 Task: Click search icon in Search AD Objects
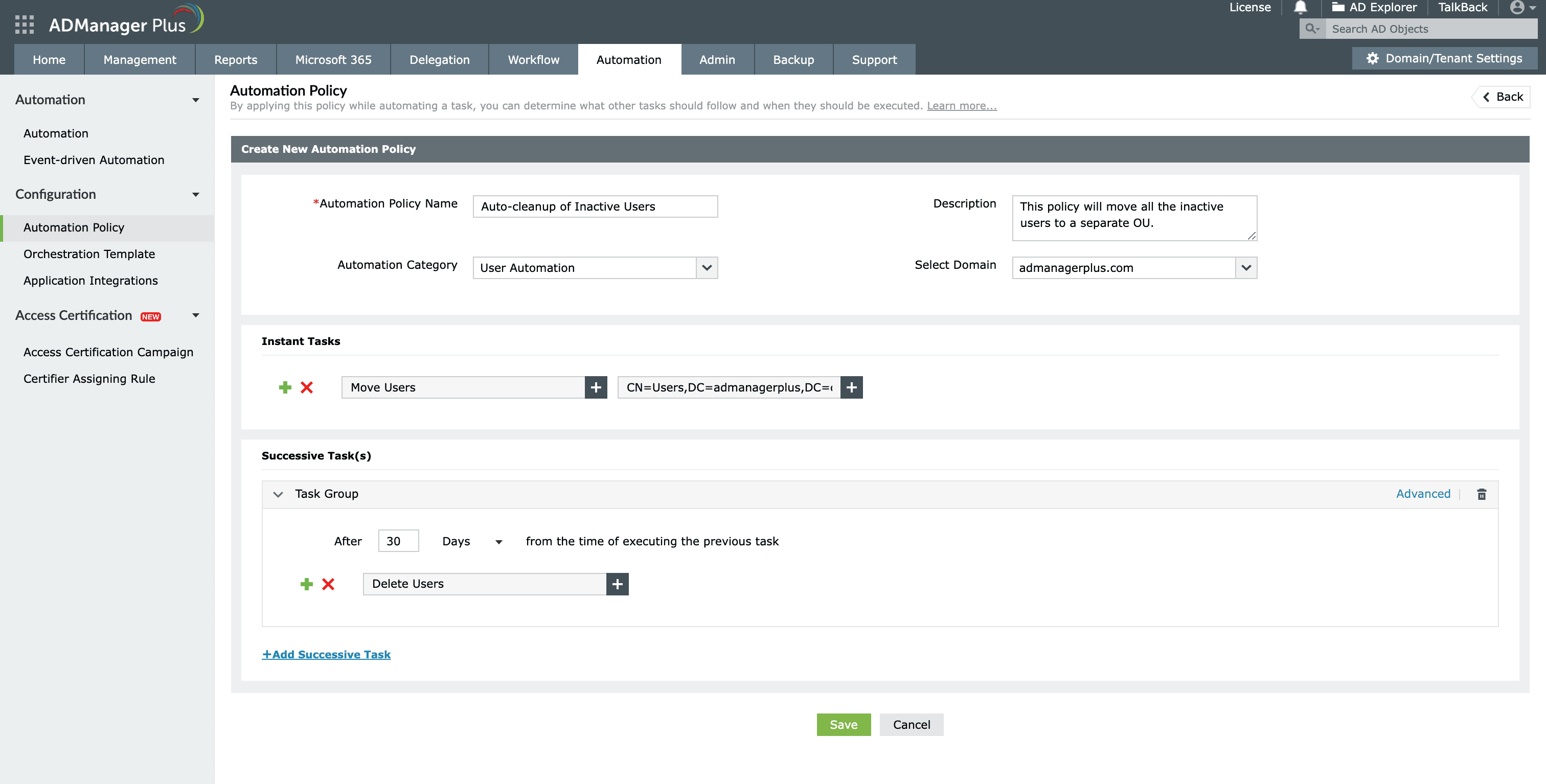(x=1312, y=29)
